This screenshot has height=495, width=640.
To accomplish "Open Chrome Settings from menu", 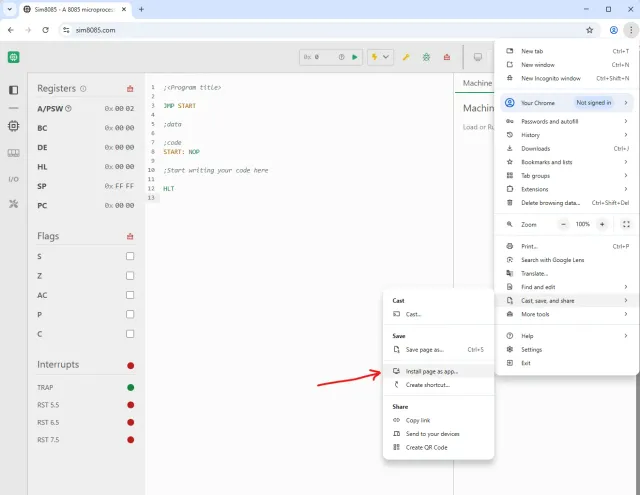I will click(x=567, y=350).
